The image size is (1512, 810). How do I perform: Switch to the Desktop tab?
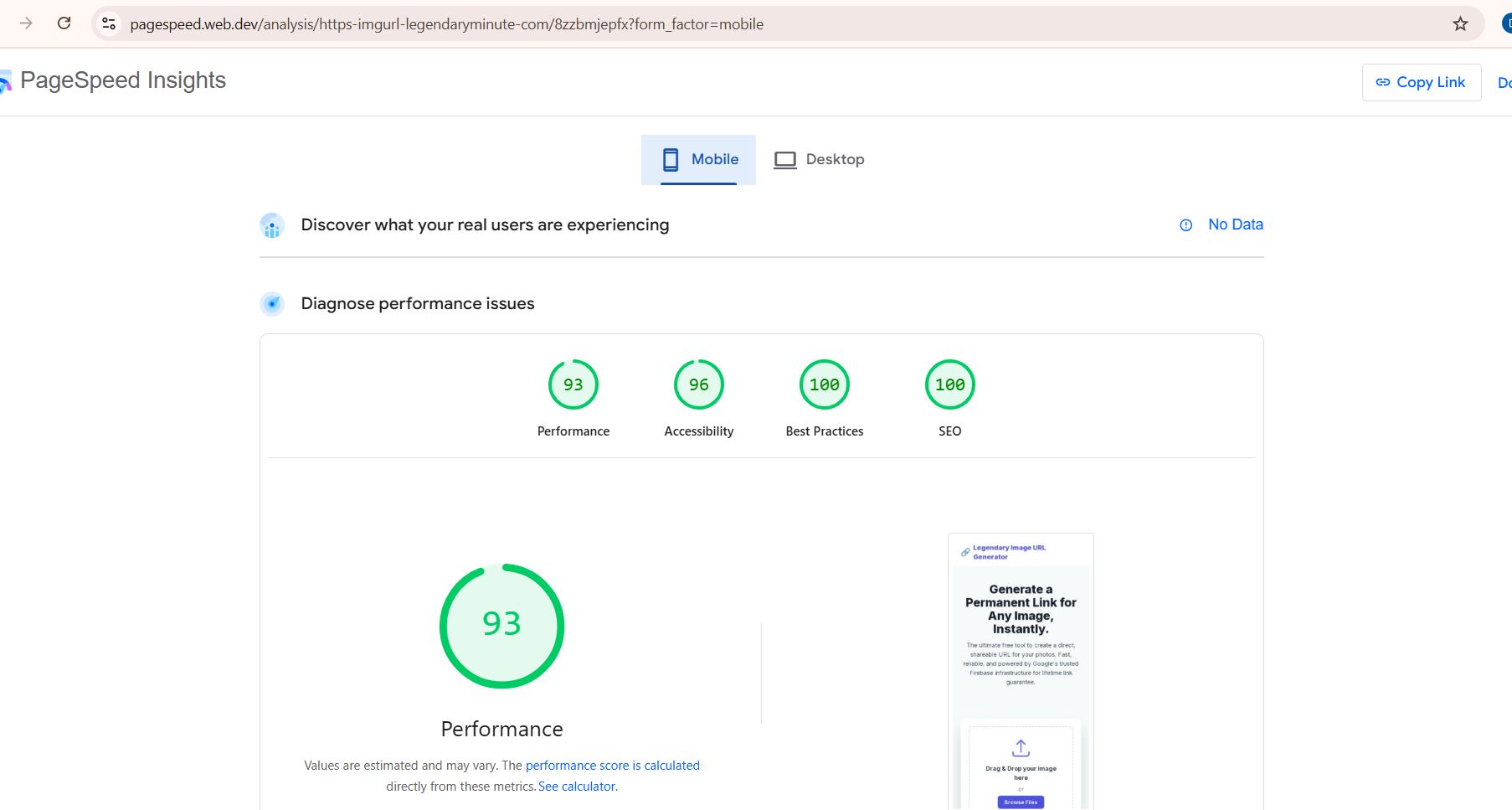[818, 160]
